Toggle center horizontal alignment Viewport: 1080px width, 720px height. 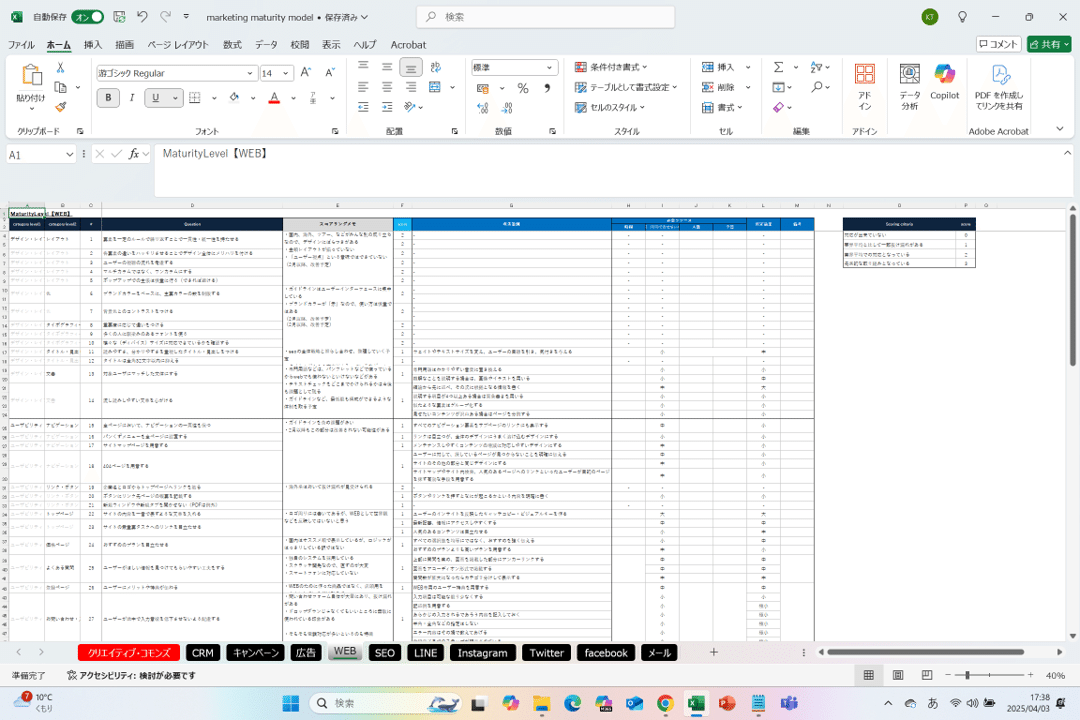pos(387,87)
